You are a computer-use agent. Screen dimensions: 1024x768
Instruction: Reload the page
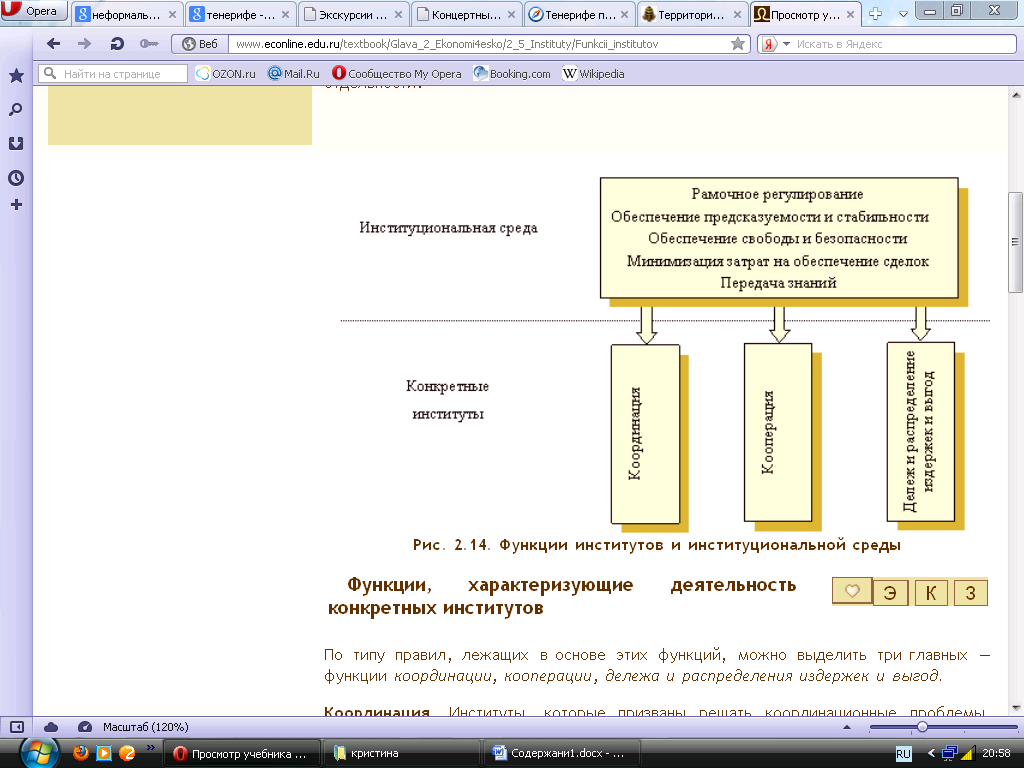point(117,44)
